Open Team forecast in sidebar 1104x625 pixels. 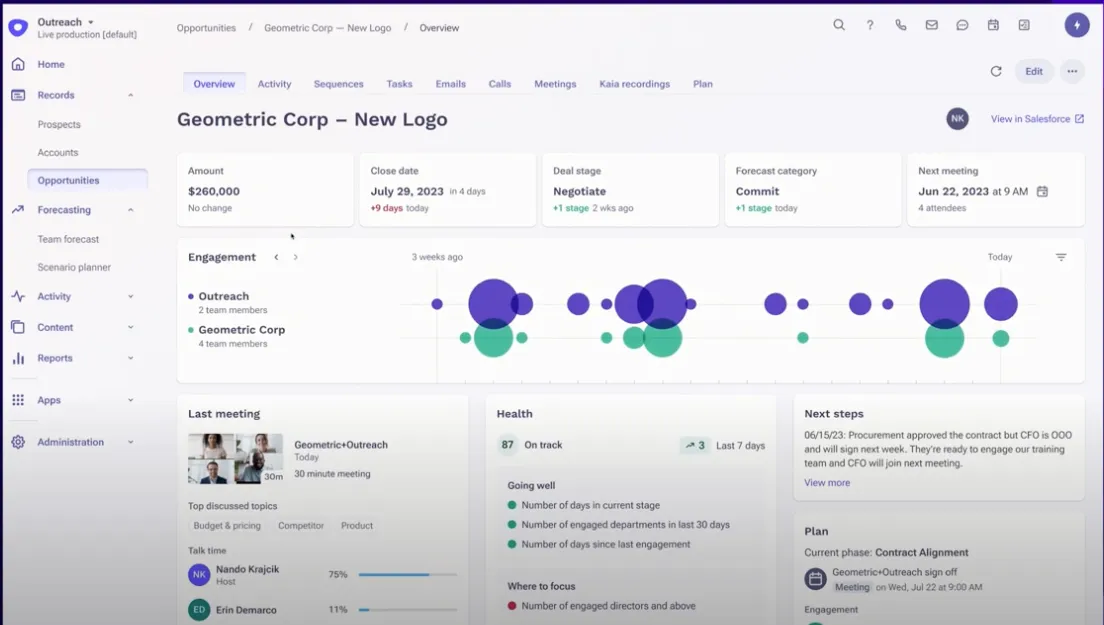click(68, 239)
